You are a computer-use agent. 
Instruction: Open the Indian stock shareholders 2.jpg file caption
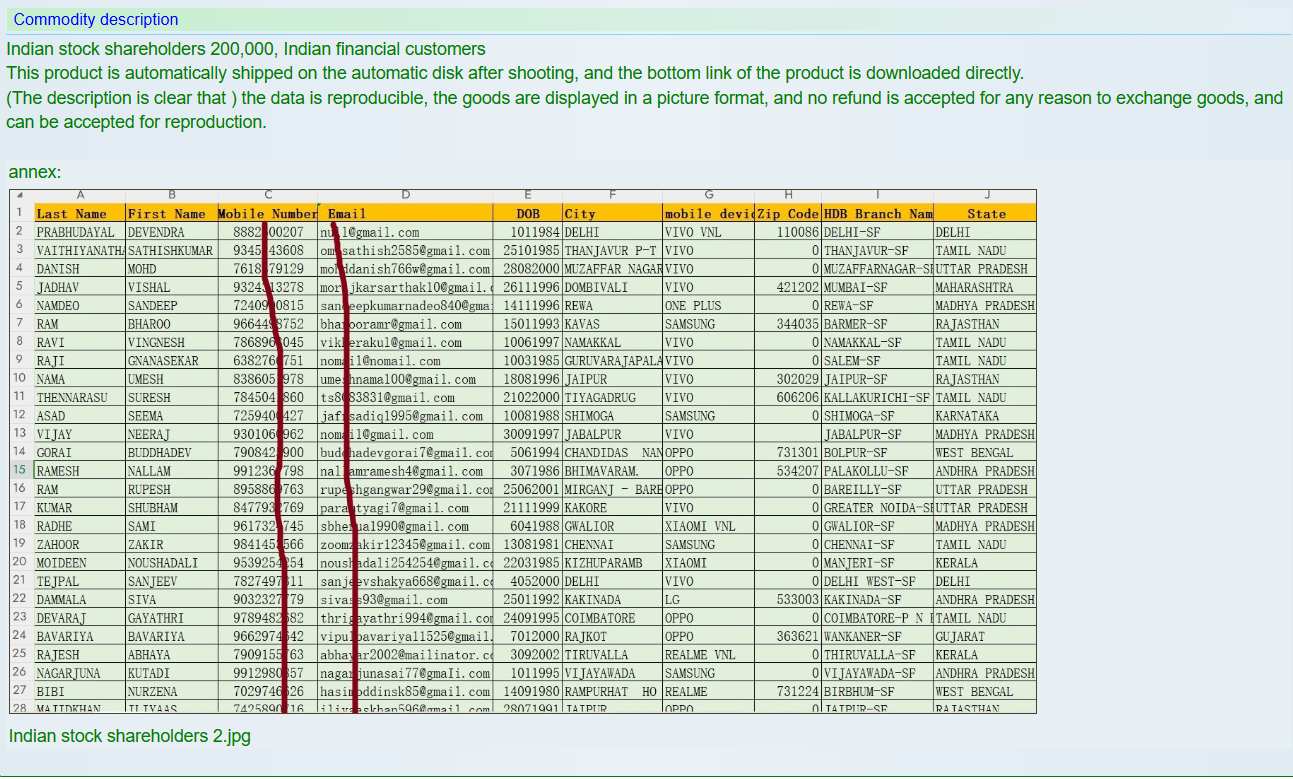[x=130, y=737]
